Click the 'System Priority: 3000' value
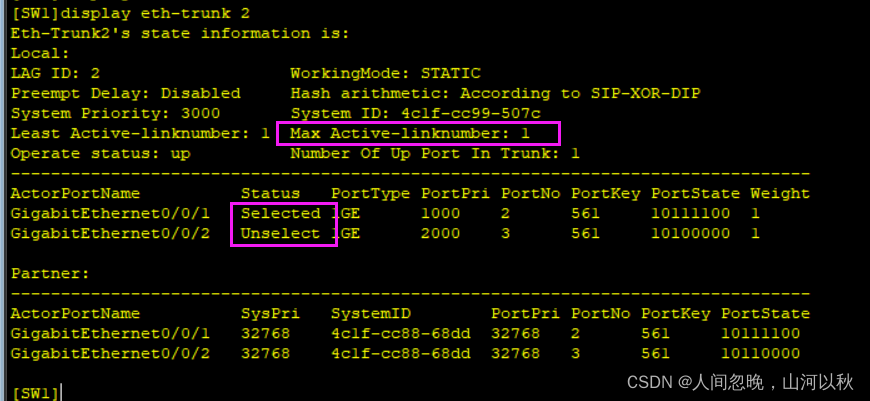Image resolution: width=870 pixels, height=401 pixels. tap(115, 114)
